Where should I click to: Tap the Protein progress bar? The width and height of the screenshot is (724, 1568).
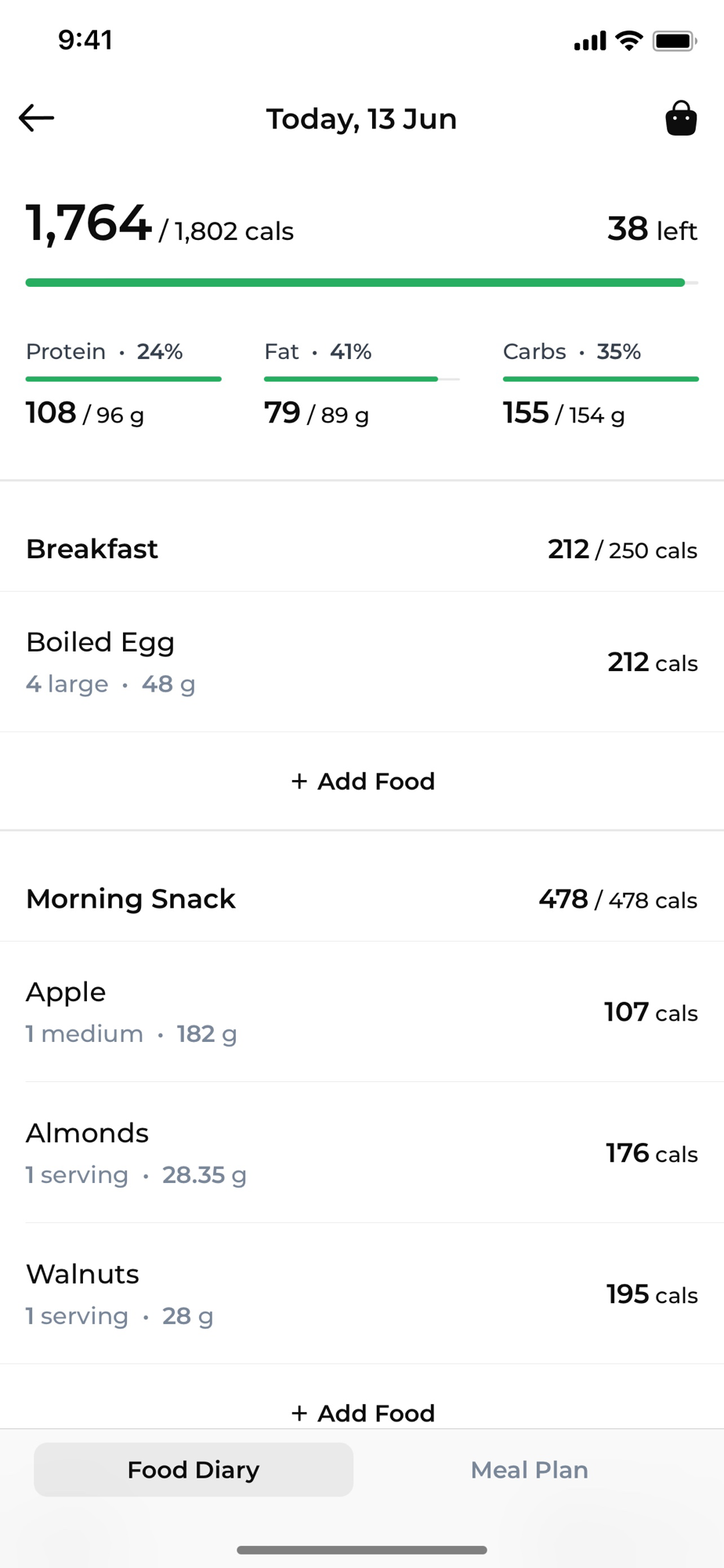click(x=124, y=379)
